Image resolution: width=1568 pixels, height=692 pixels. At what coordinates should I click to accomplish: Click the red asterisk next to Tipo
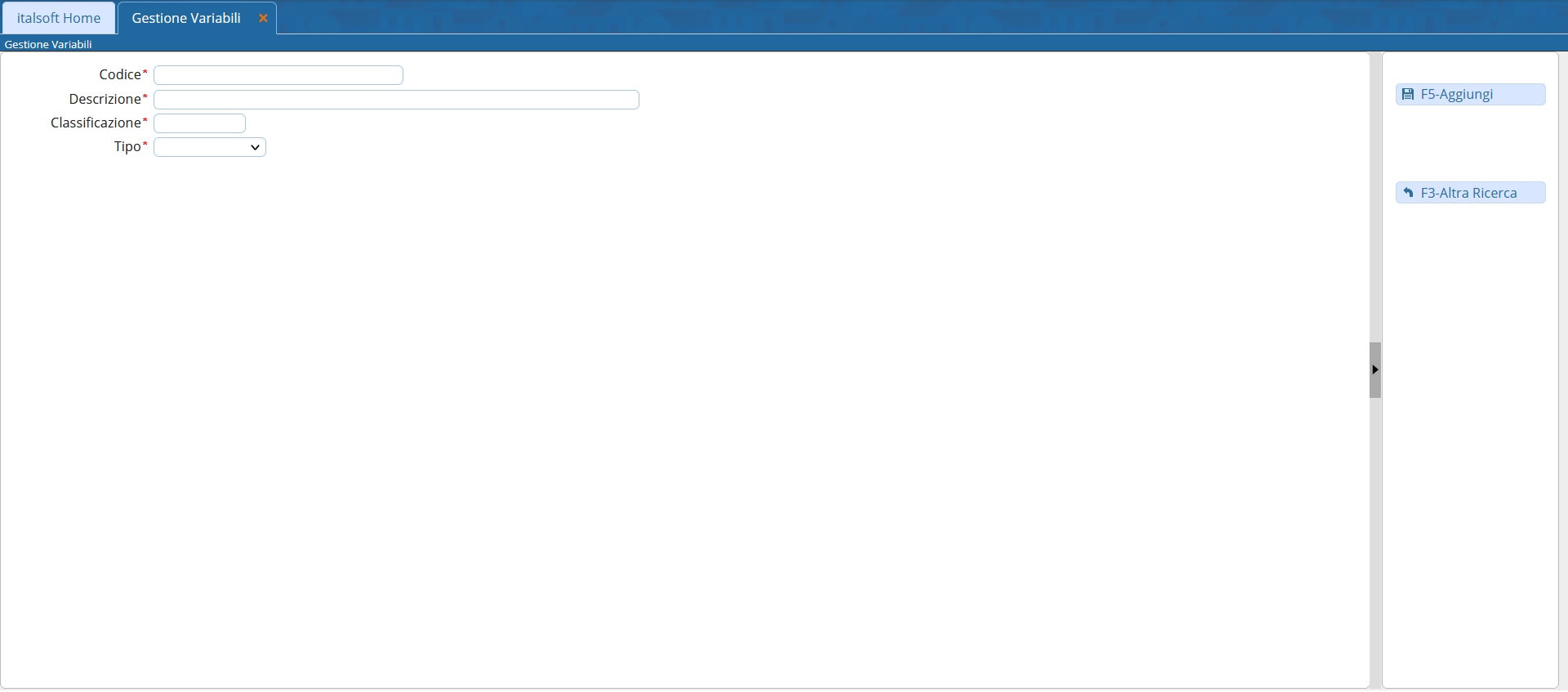pos(145,145)
